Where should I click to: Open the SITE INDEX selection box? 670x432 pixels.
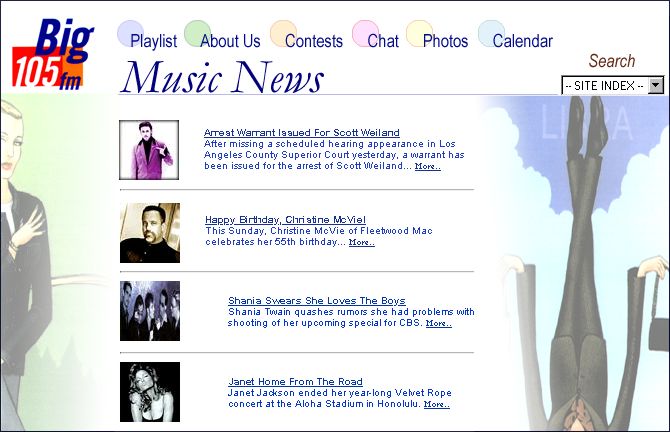coord(613,85)
